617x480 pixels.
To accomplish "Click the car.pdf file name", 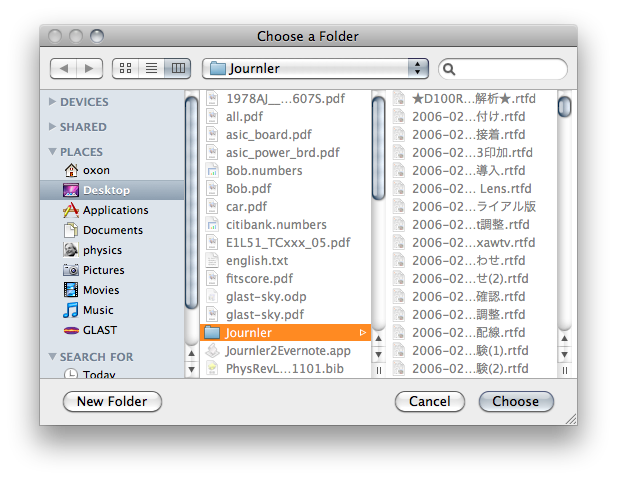I will coord(246,207).
